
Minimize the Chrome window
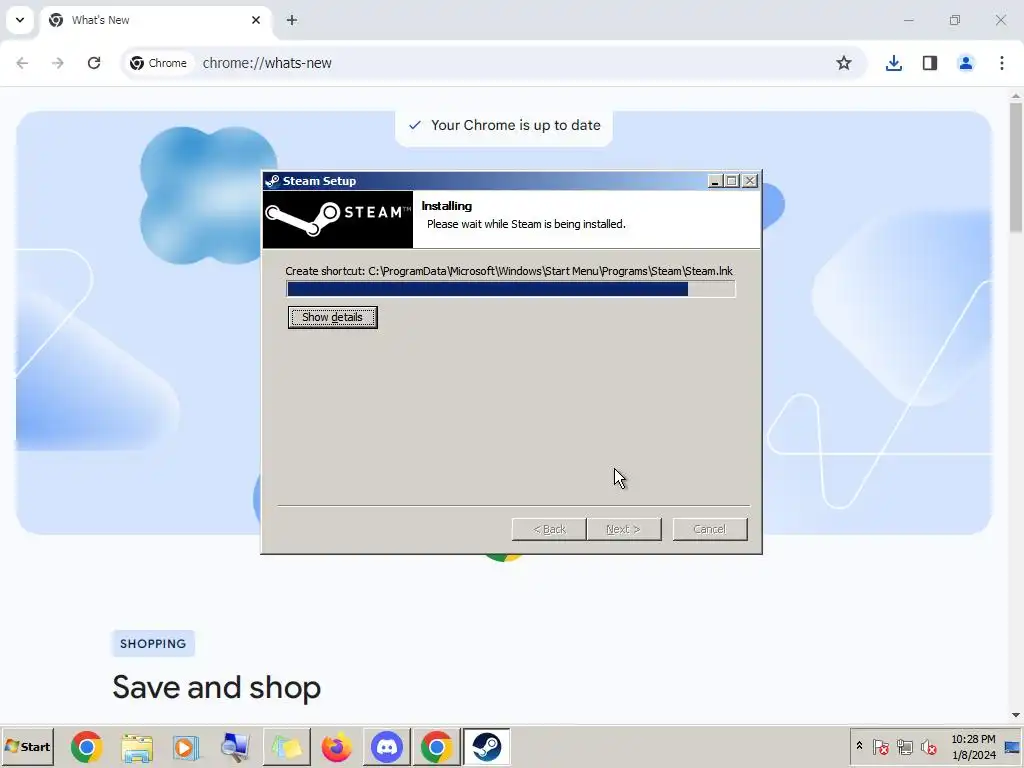coord(908,20)
